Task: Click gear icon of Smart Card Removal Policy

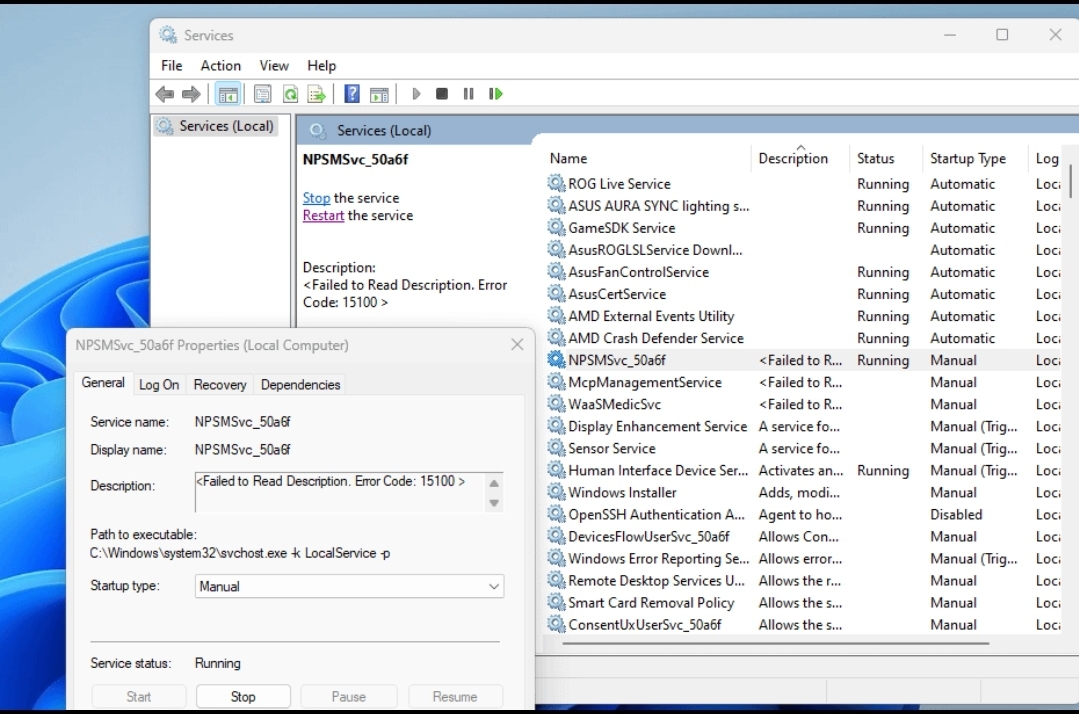Action: click(556, 602)
